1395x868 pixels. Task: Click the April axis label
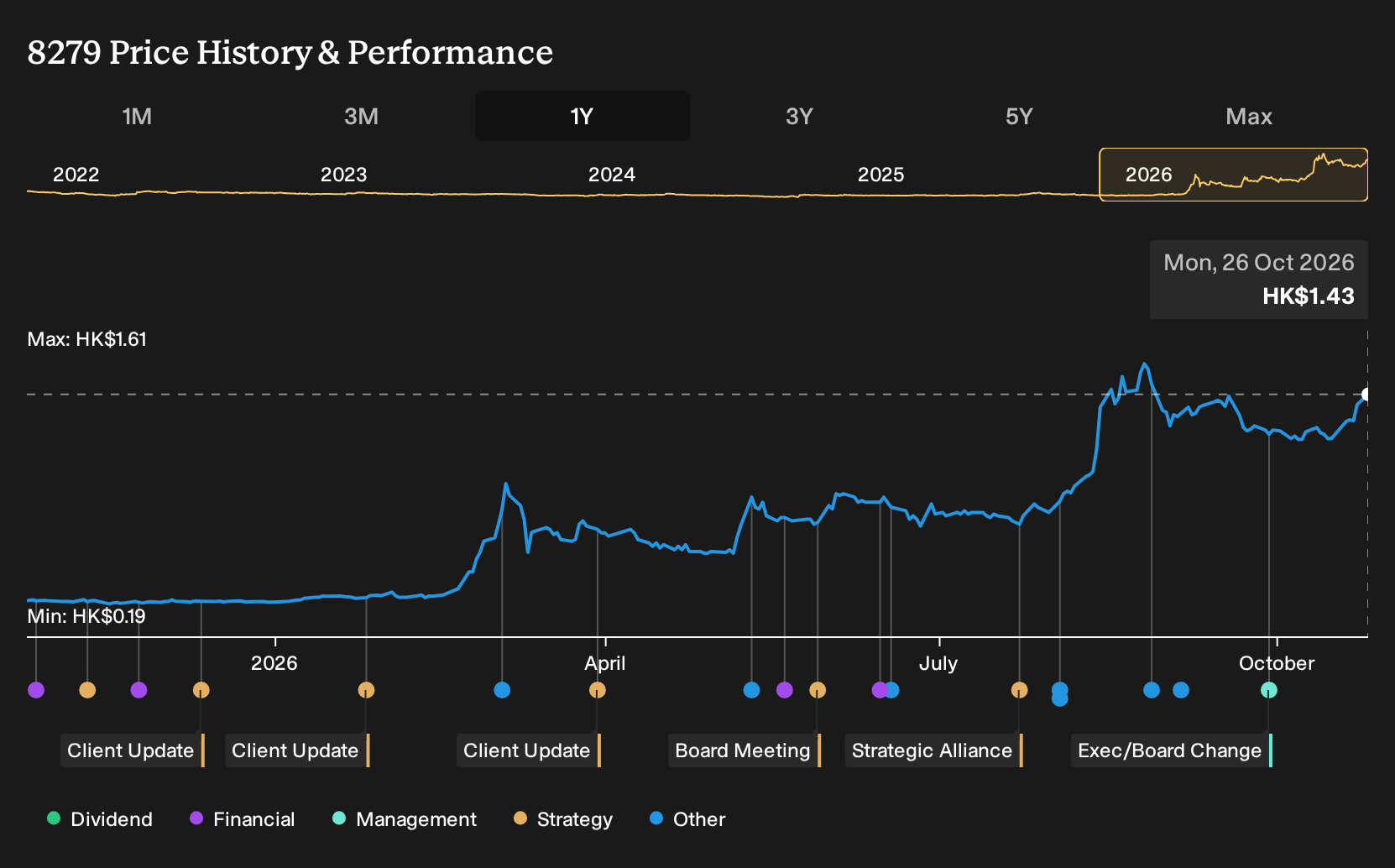coord(605,663)
